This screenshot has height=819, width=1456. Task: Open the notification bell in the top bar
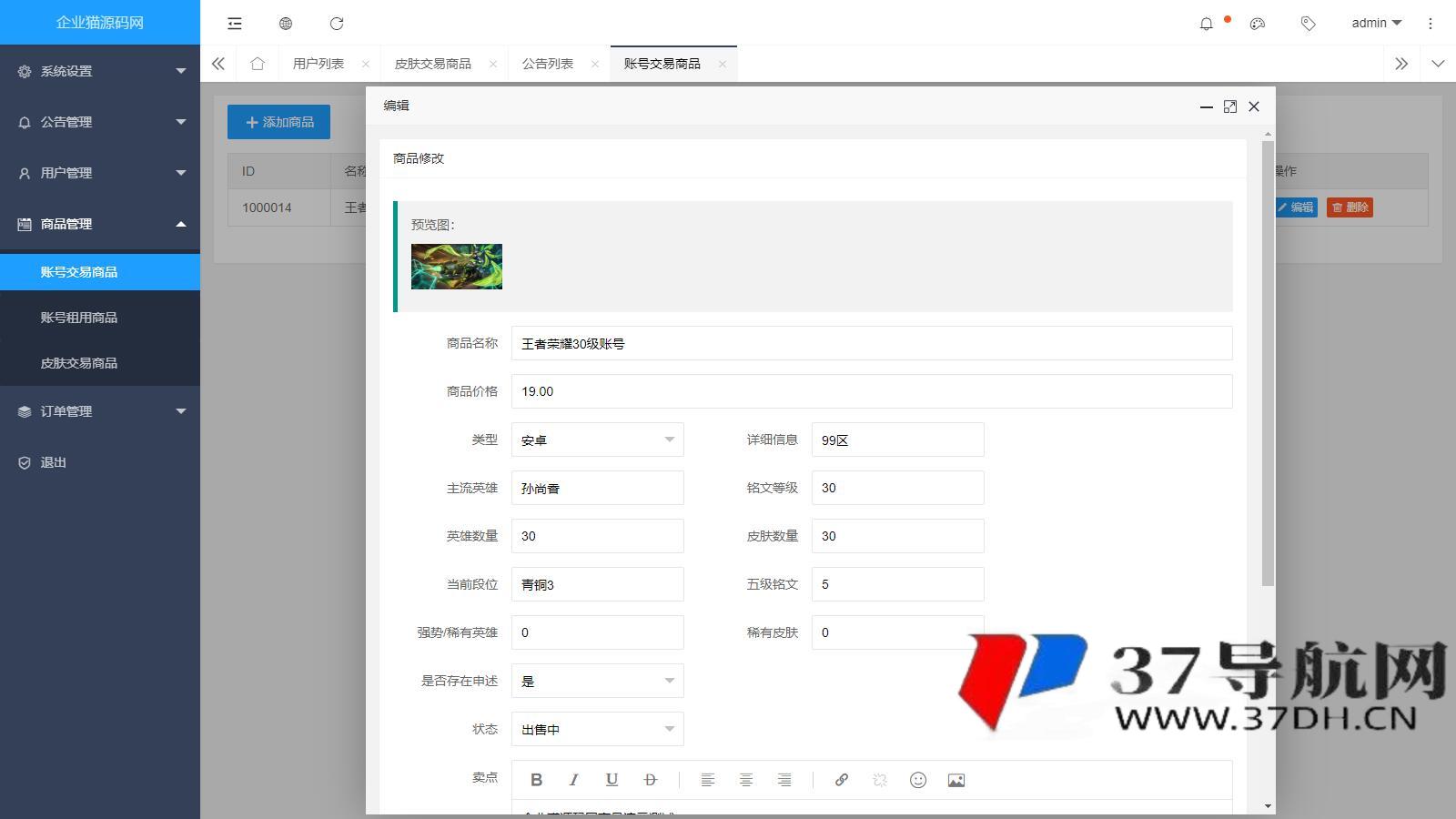pos(1207,24)
